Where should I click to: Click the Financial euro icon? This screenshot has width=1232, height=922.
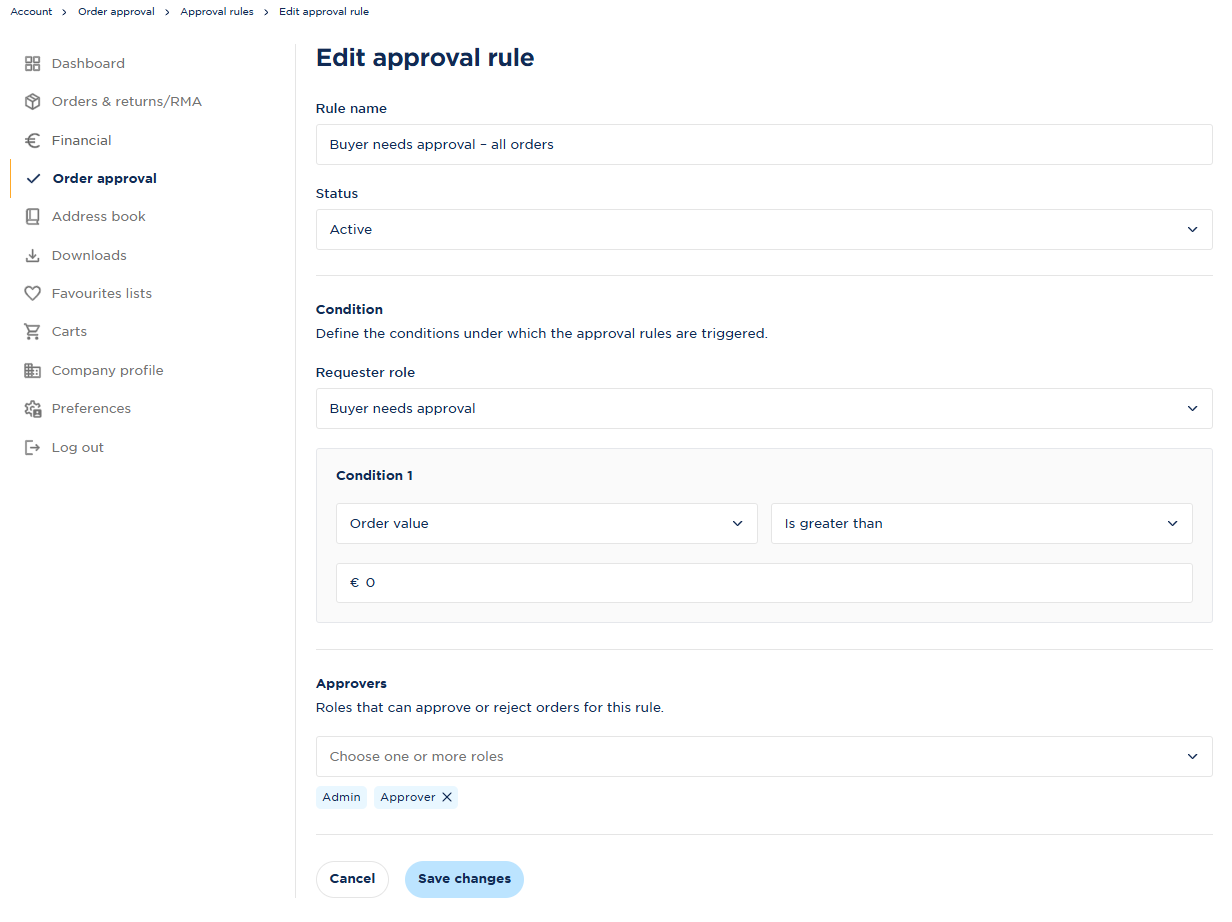tap(33, 141)
